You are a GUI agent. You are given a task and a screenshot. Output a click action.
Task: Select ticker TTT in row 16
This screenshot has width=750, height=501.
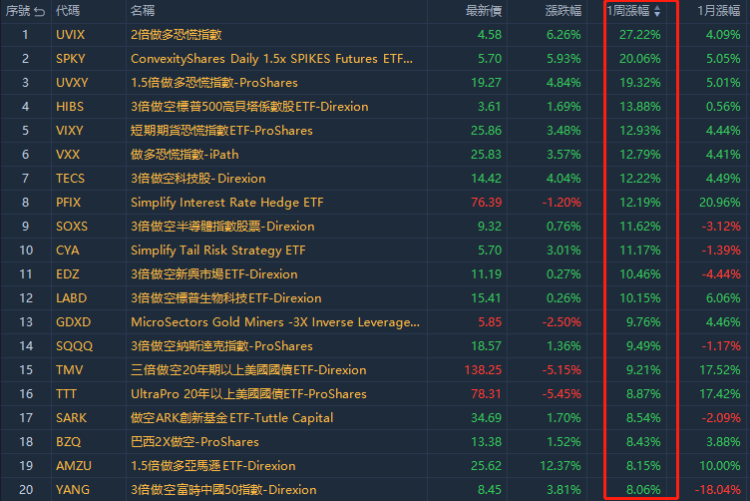click(x=66, y=394)
